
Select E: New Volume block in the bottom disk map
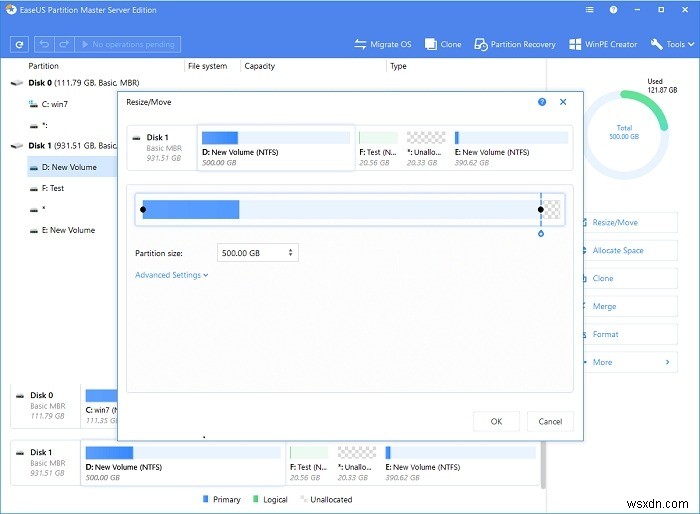click(460, 464)
